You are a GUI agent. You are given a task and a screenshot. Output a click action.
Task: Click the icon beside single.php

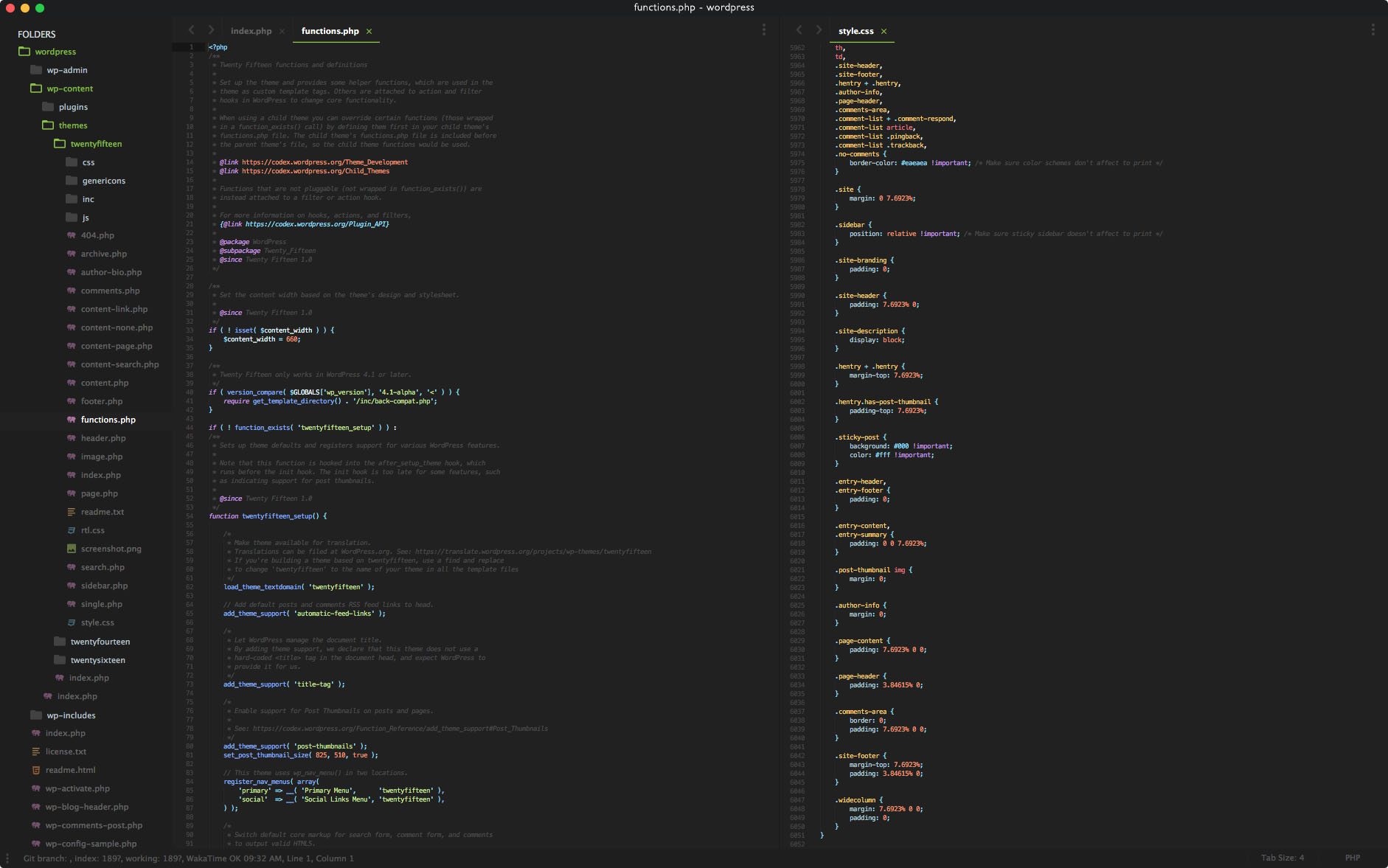click(72, 604)
